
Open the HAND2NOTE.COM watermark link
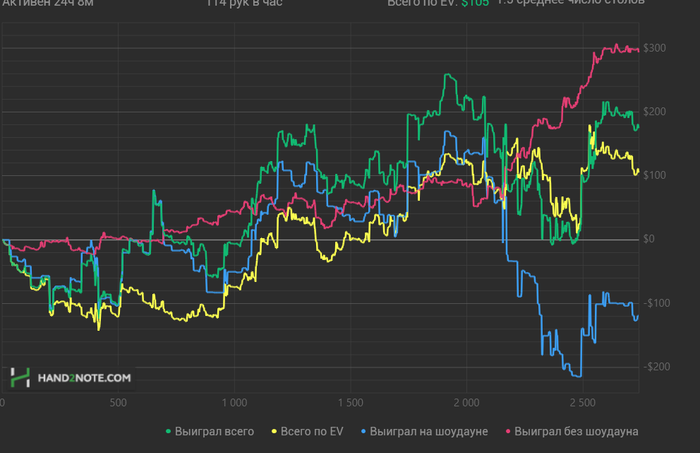(x=84, y=378)
